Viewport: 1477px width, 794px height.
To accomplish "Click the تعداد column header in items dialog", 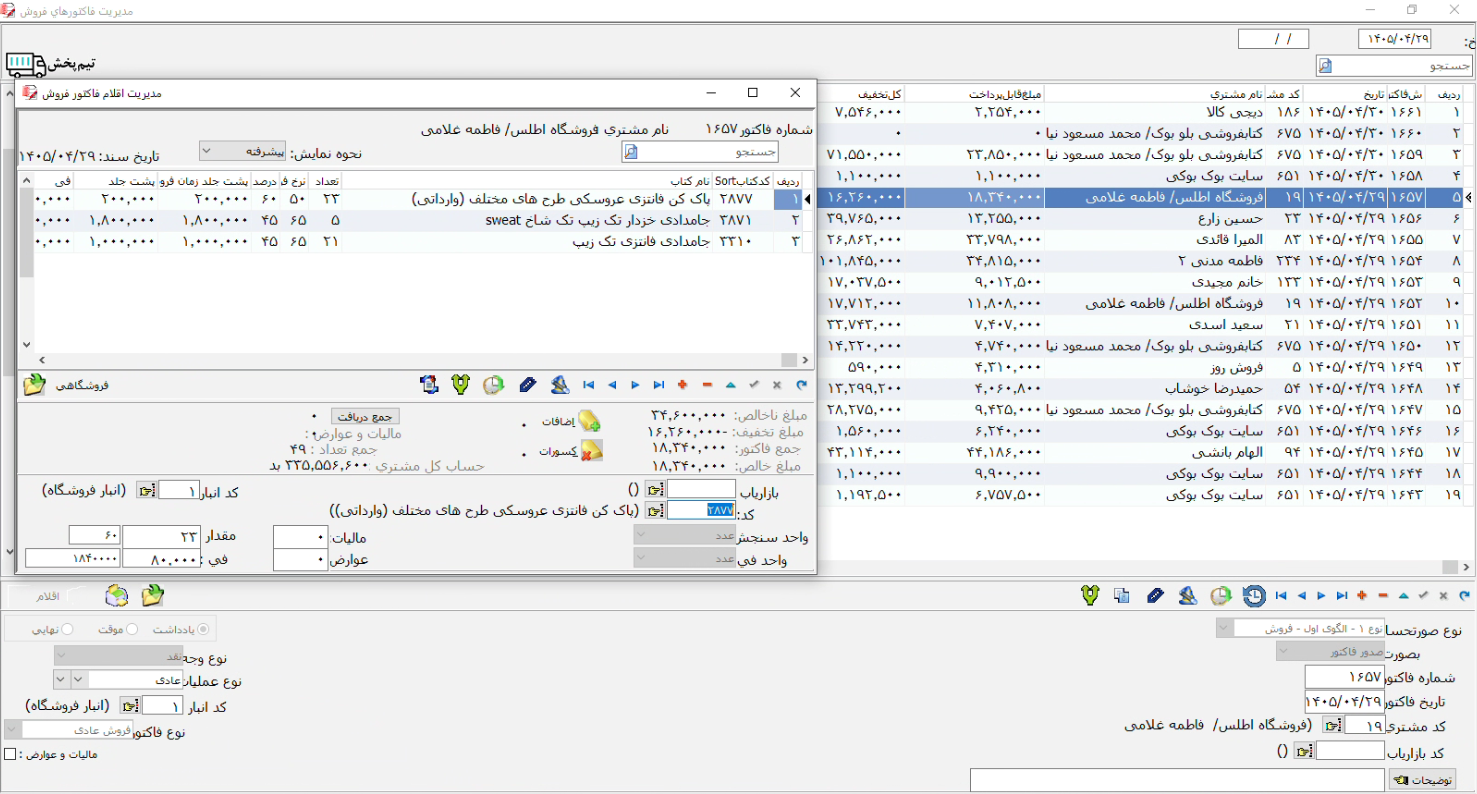I will (x=327, y=180).
